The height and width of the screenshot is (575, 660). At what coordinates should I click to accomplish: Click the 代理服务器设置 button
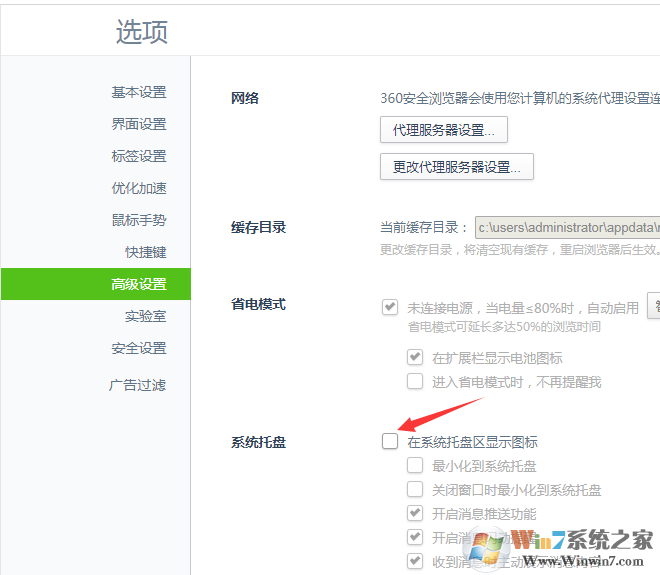coord(444,130)
